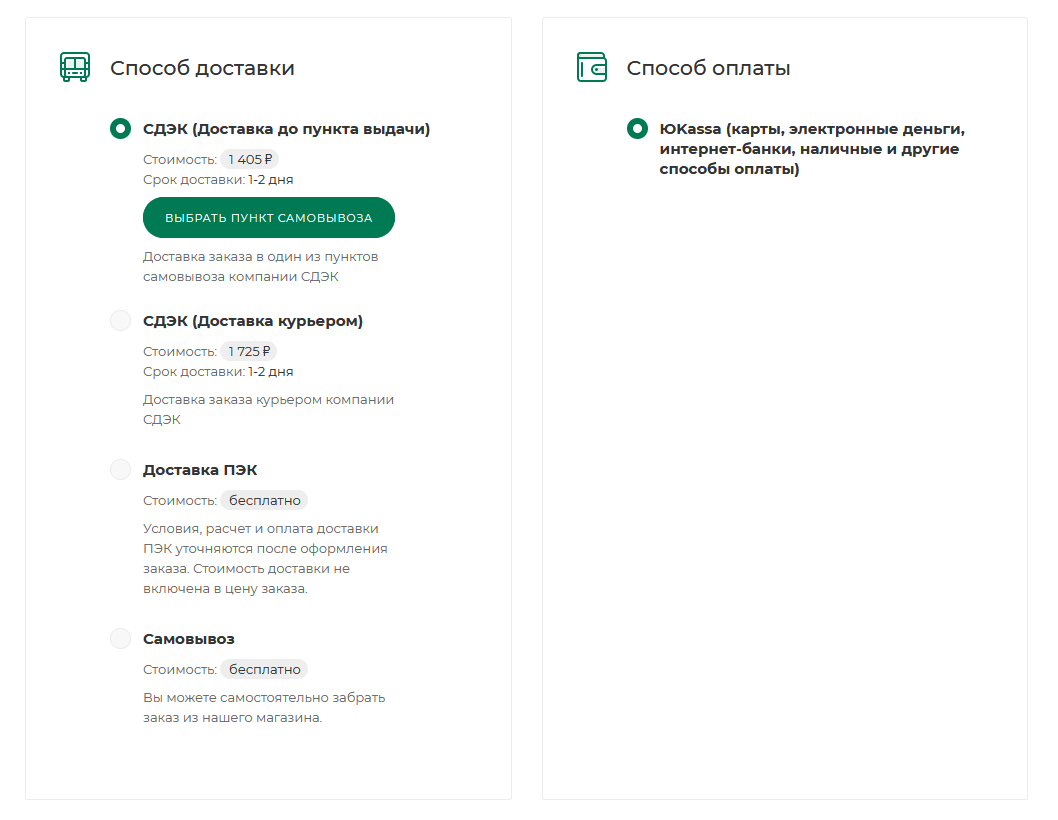Select Самовывоз radio option

[120, 639]
